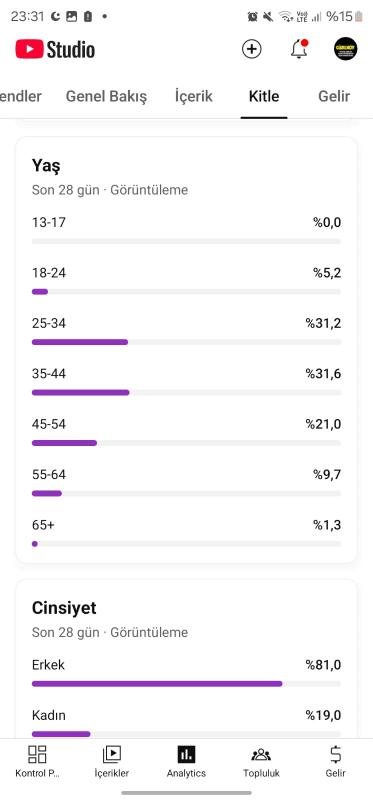Tap the partially visible Trendler tab
The image size is (373, 800).
[x=20, y=96]
